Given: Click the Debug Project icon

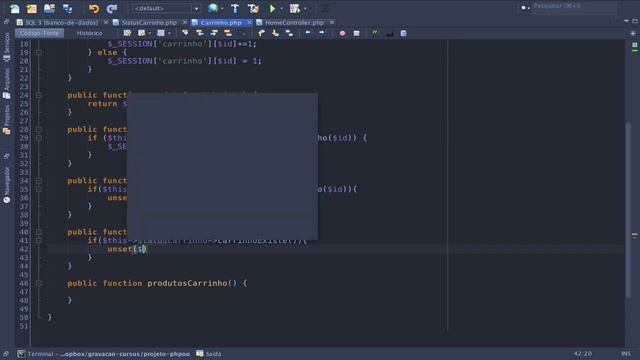Looking at the screenshot, I should 295,8.
